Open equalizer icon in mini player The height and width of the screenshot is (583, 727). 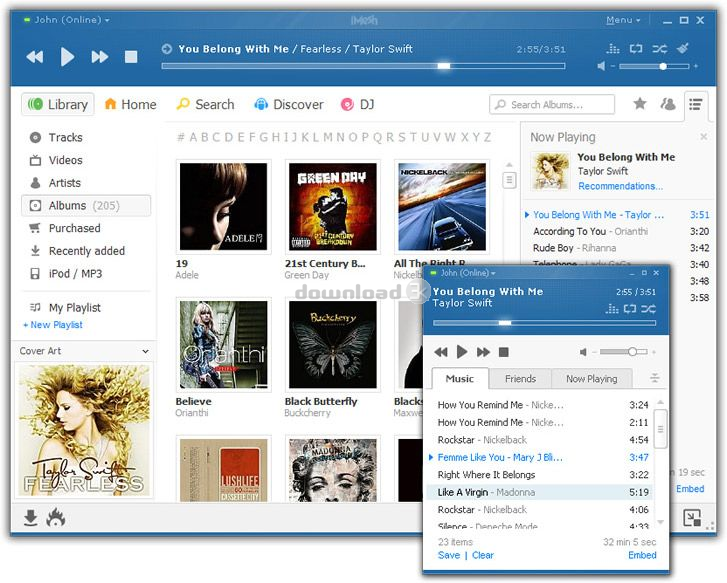click(612, 309)
